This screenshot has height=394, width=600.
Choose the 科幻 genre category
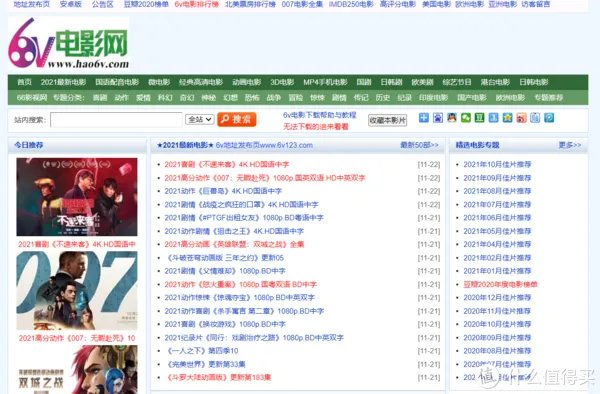point(165,98)
